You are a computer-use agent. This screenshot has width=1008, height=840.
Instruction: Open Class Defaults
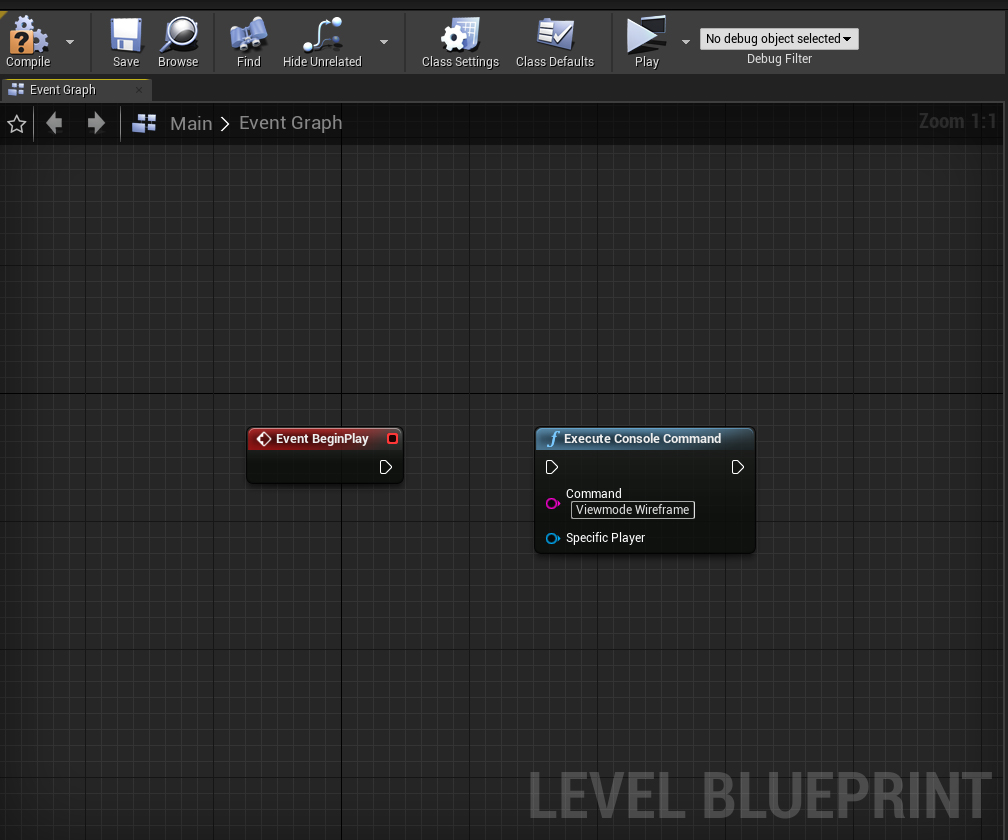click(x=555, y=42)
